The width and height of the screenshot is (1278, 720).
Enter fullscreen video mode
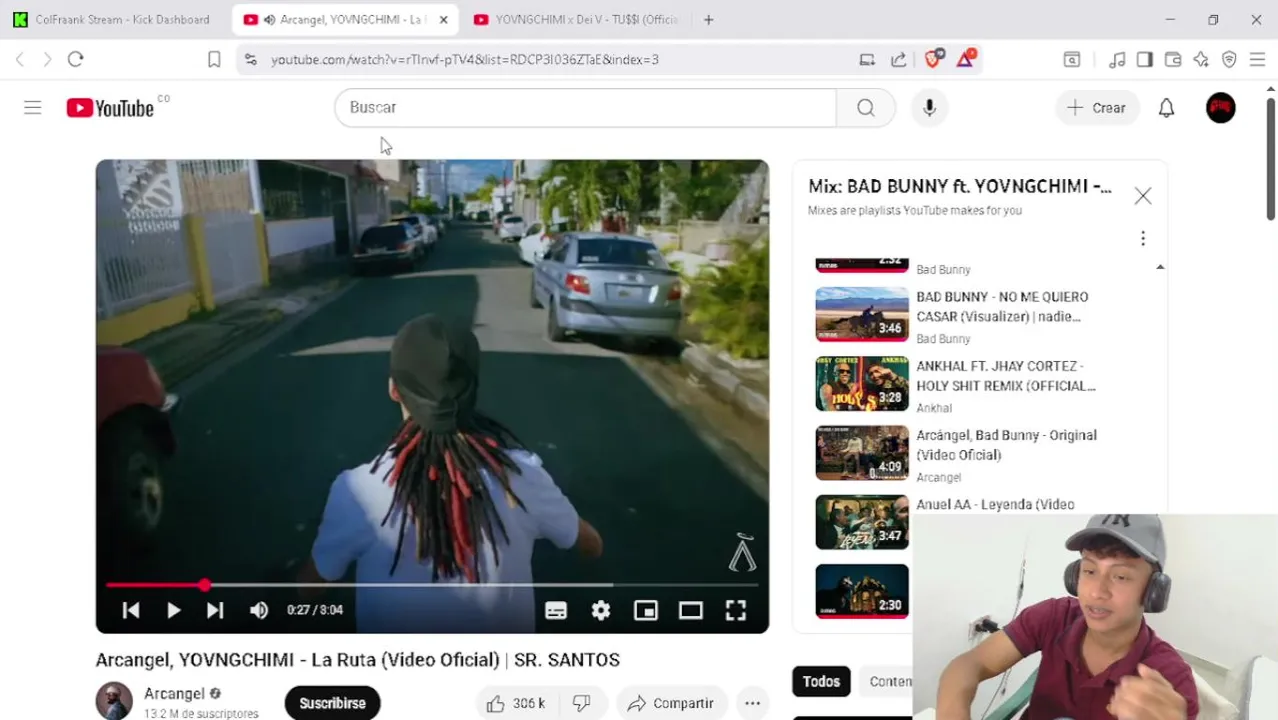pyautogui.click(x=736, y=610)
